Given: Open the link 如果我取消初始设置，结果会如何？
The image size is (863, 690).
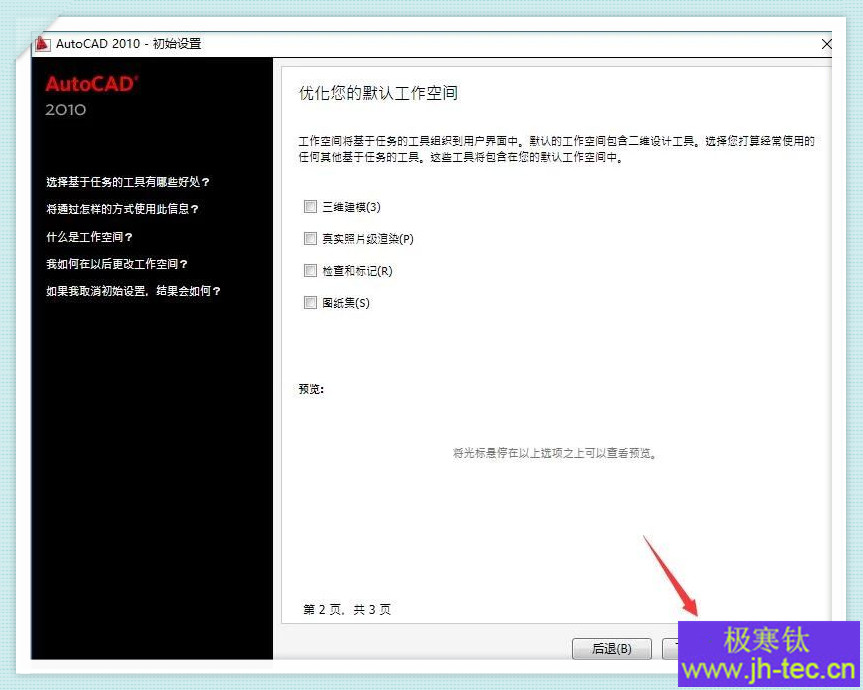Looking at the screenshot, I should pyautogui.click(x=133, y=291).
